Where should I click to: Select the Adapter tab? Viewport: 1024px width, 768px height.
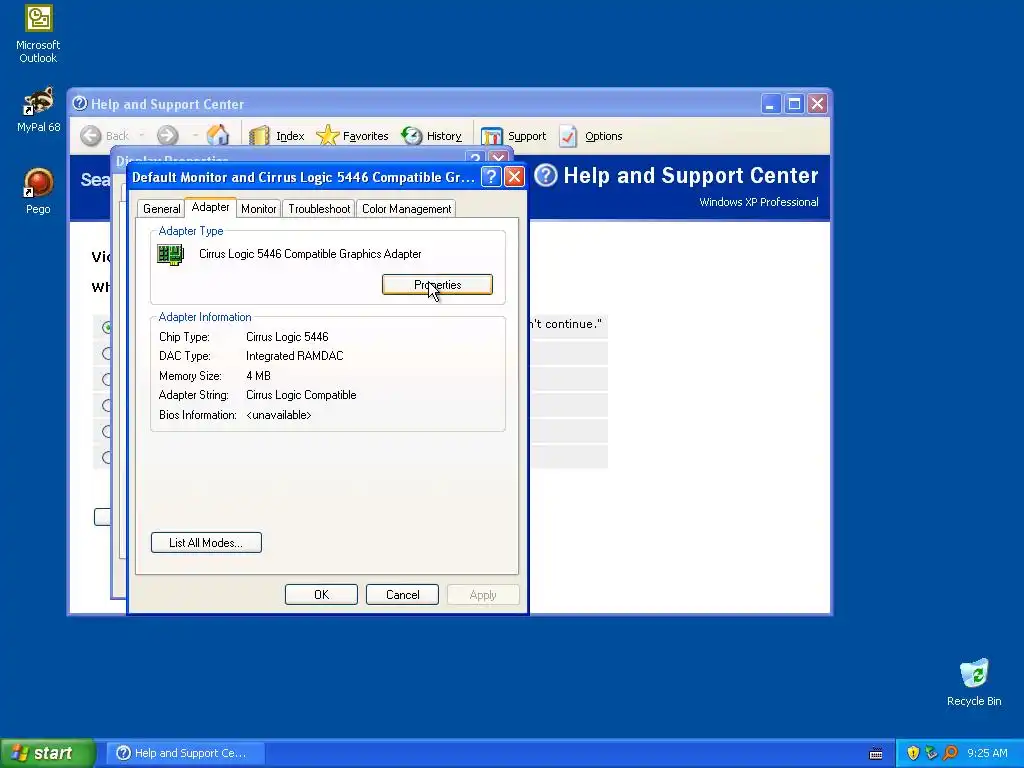210,207
